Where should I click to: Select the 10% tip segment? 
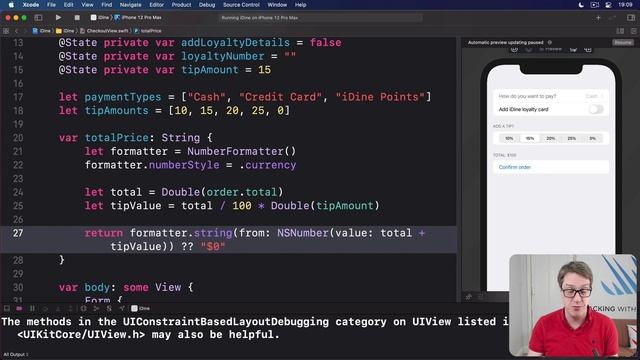point(509,138)
